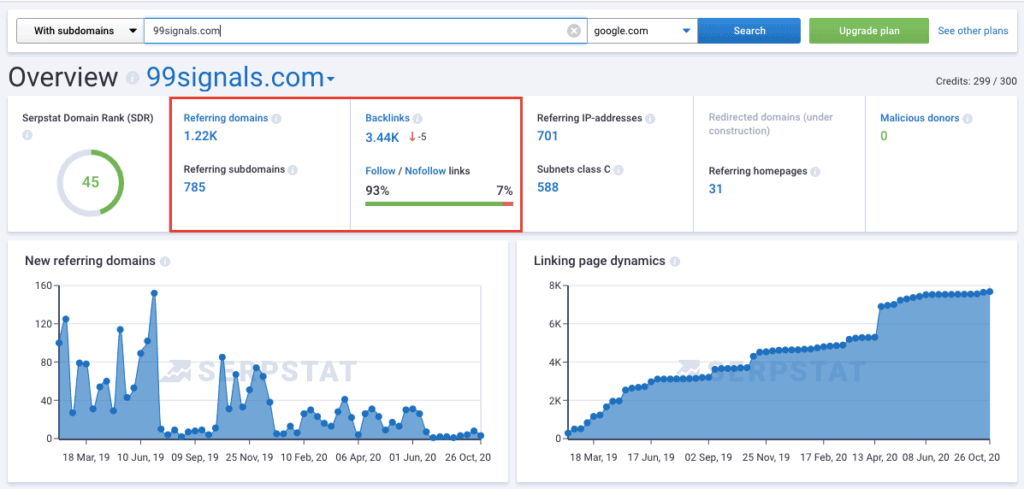This screenshot has height=489, width=1024.
Task: Click the info icon under Serpstat Domain Rank
Action: (x=27, y=135)
